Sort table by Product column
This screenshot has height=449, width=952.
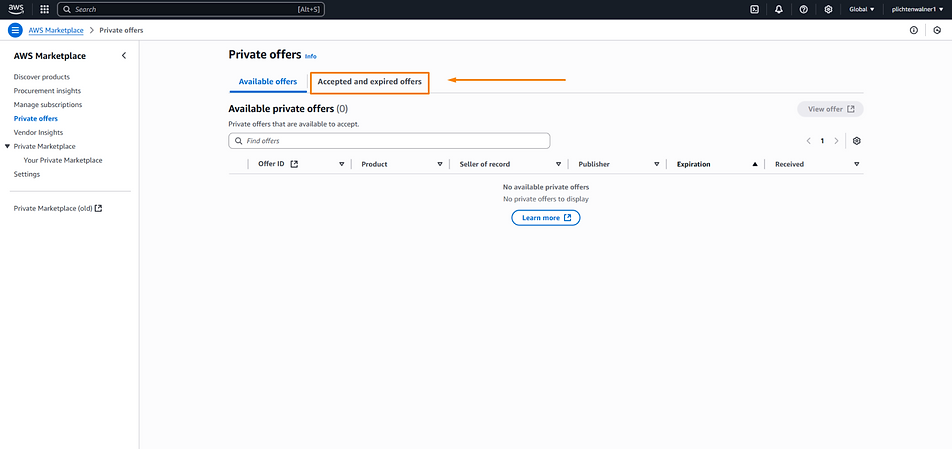click(440, 164)
